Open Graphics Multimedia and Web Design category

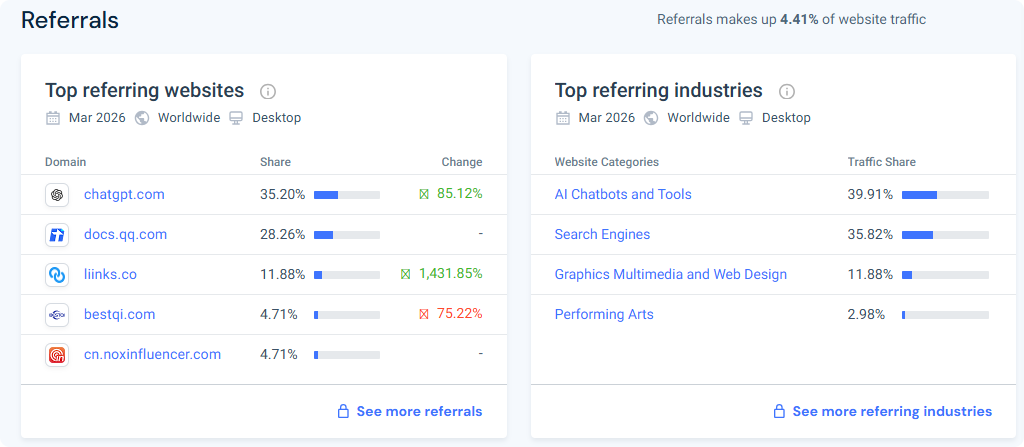click(x=670, y=275)
